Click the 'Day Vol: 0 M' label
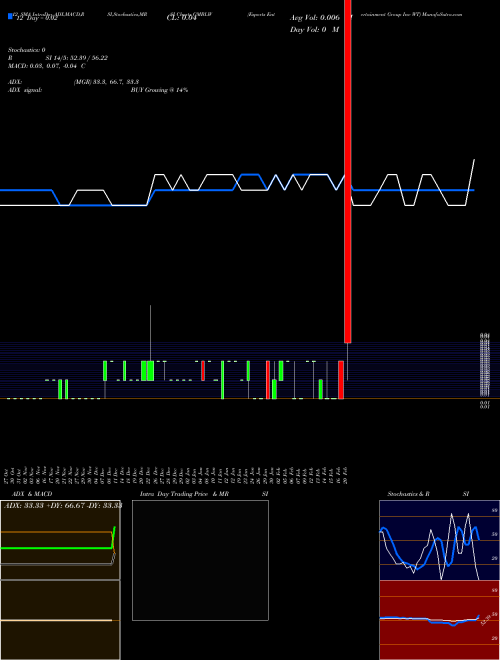Viewport: 500px width, 660px height. point(314,30)
